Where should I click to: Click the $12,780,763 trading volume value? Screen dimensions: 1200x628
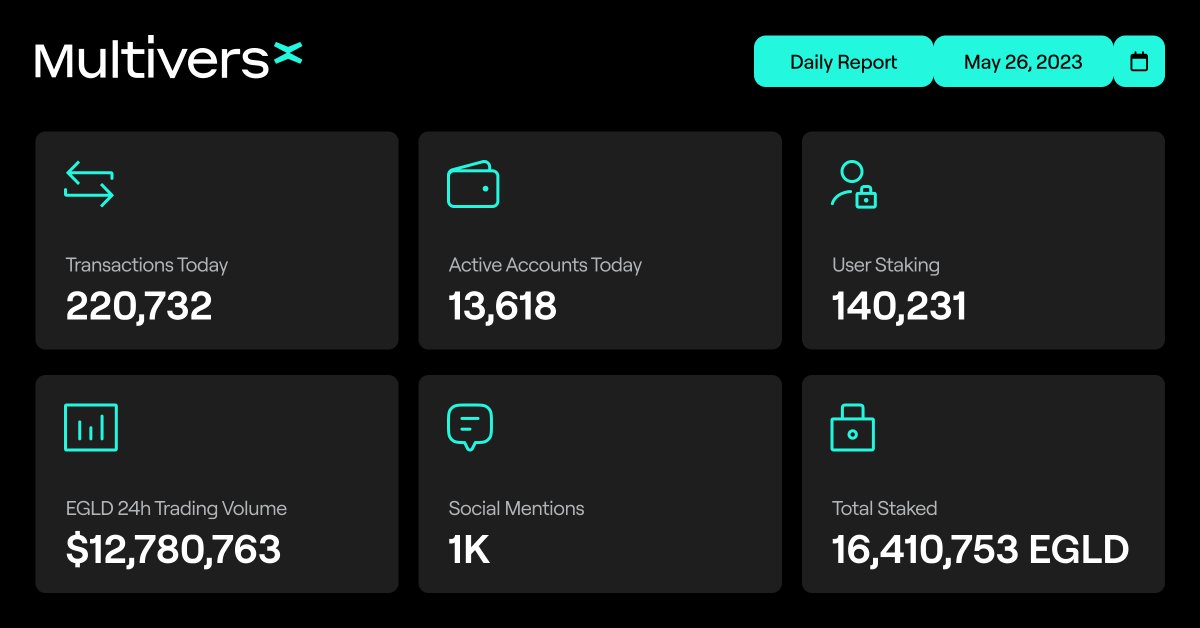(173, 549)
